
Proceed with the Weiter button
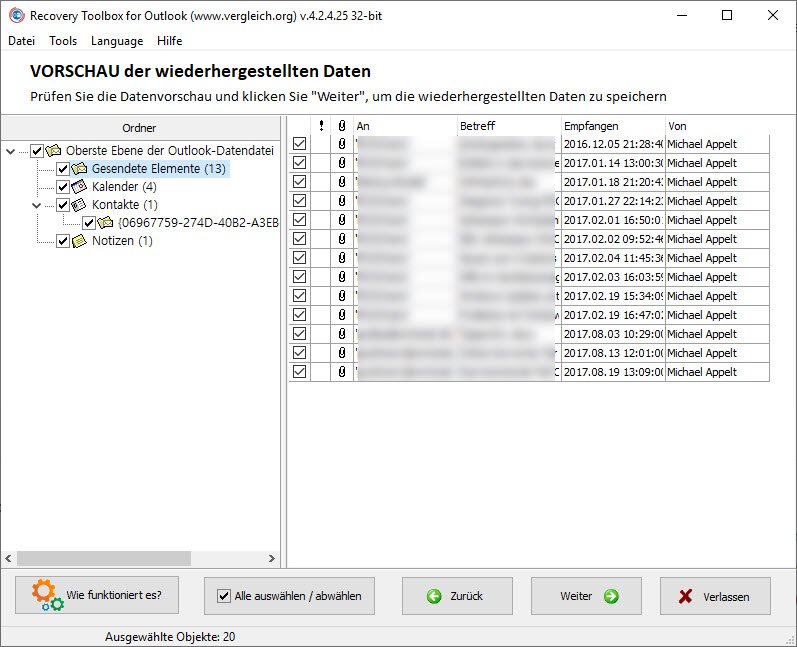click(x=586, y=596)
